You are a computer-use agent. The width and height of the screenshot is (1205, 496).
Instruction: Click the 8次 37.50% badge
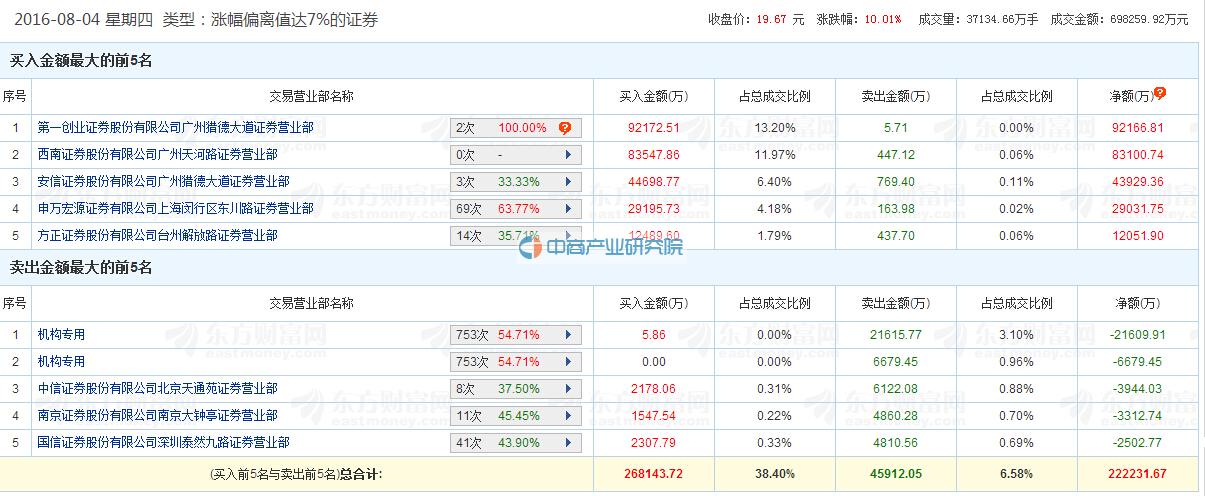pos(516,388)
